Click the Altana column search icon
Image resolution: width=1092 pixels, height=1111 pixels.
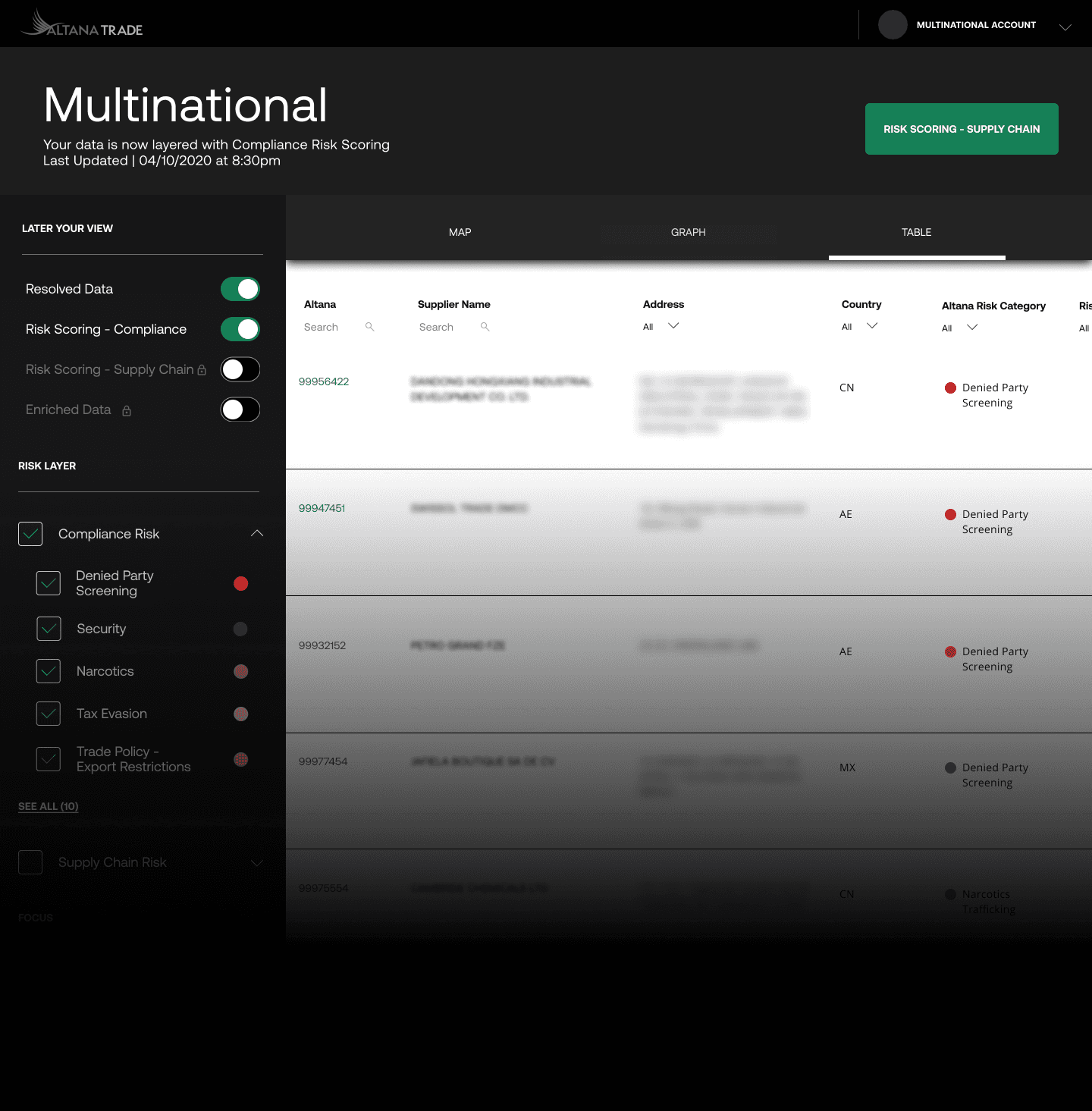point(370,327)
